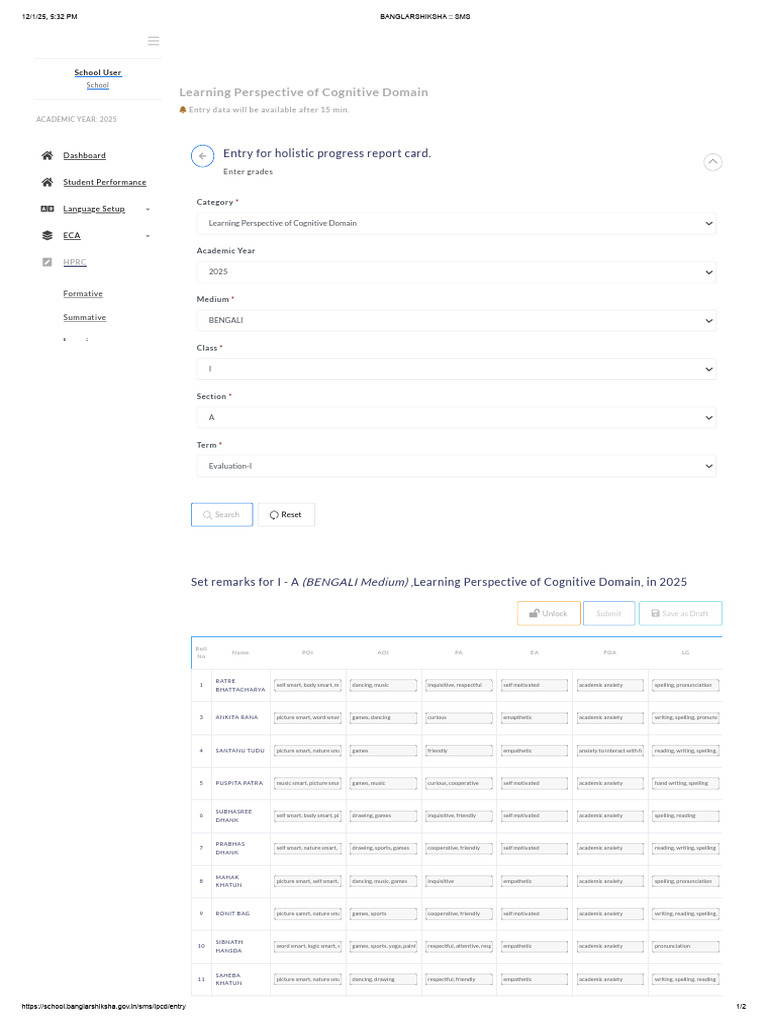Click the home icon beside Student Performance
The height and width of the screenshot is (1024, 768).
(47, 182)
